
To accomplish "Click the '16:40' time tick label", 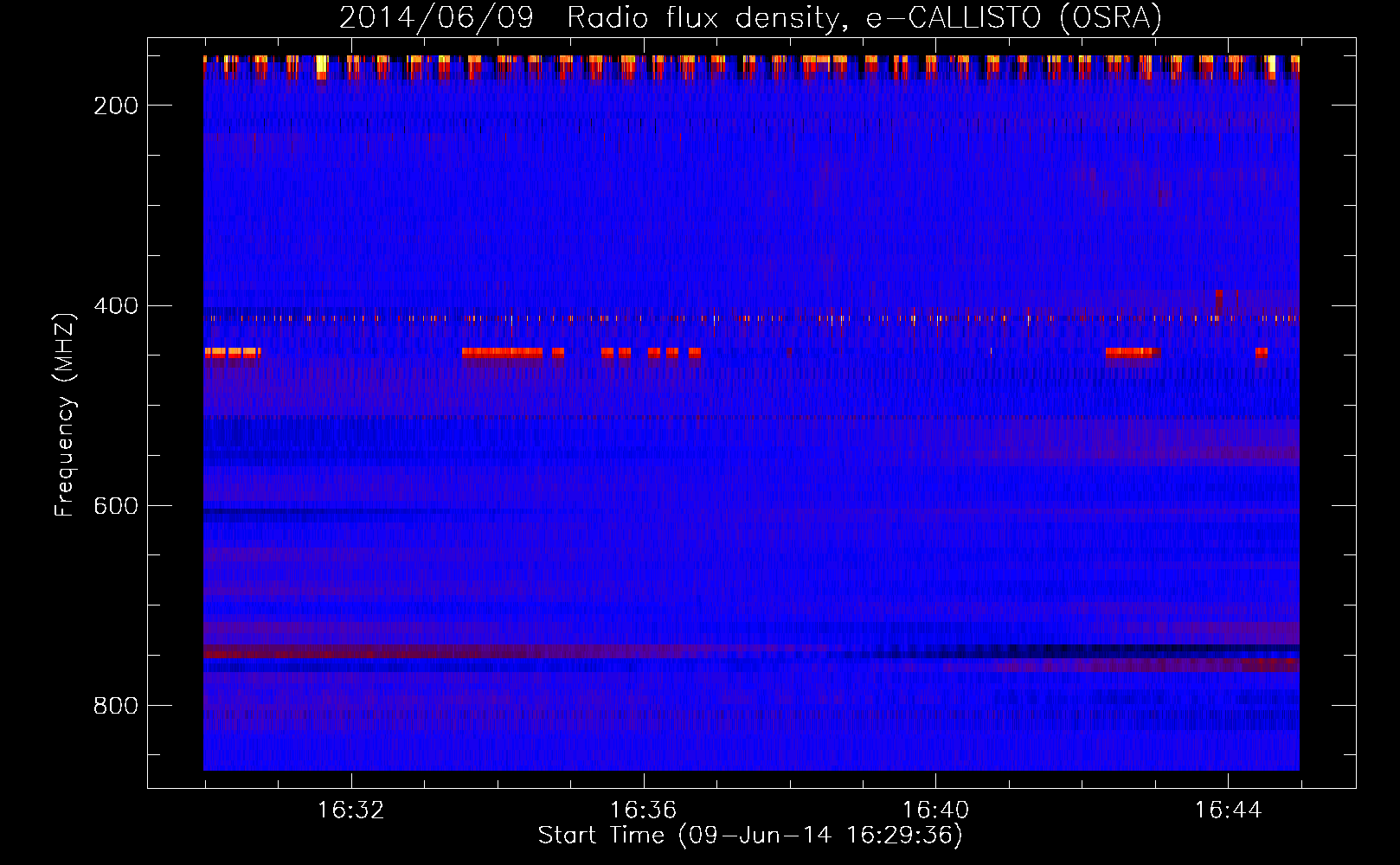I will (x=935, y=811).
